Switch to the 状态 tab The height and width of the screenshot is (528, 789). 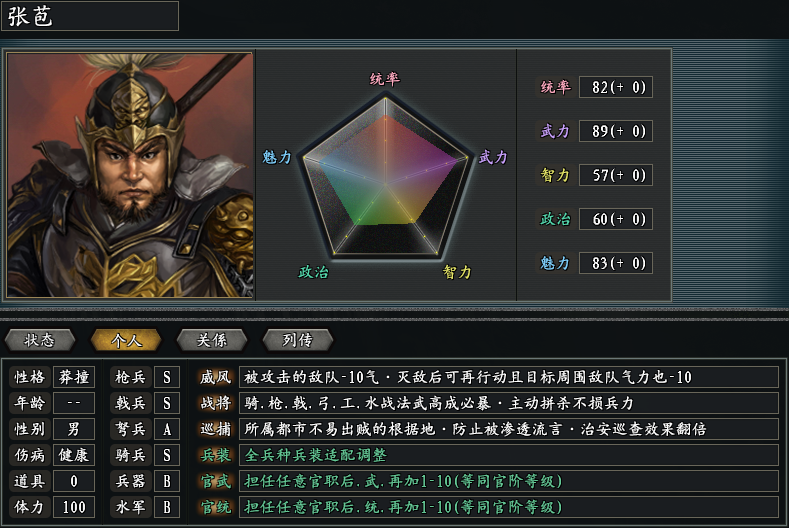point(40,340)
